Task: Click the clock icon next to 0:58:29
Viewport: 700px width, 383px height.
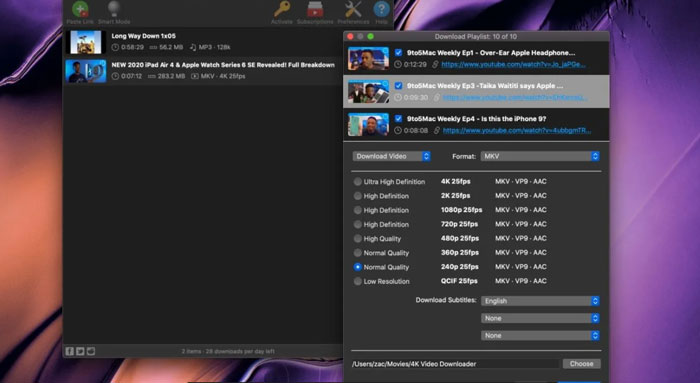Action: click(115, 47)
